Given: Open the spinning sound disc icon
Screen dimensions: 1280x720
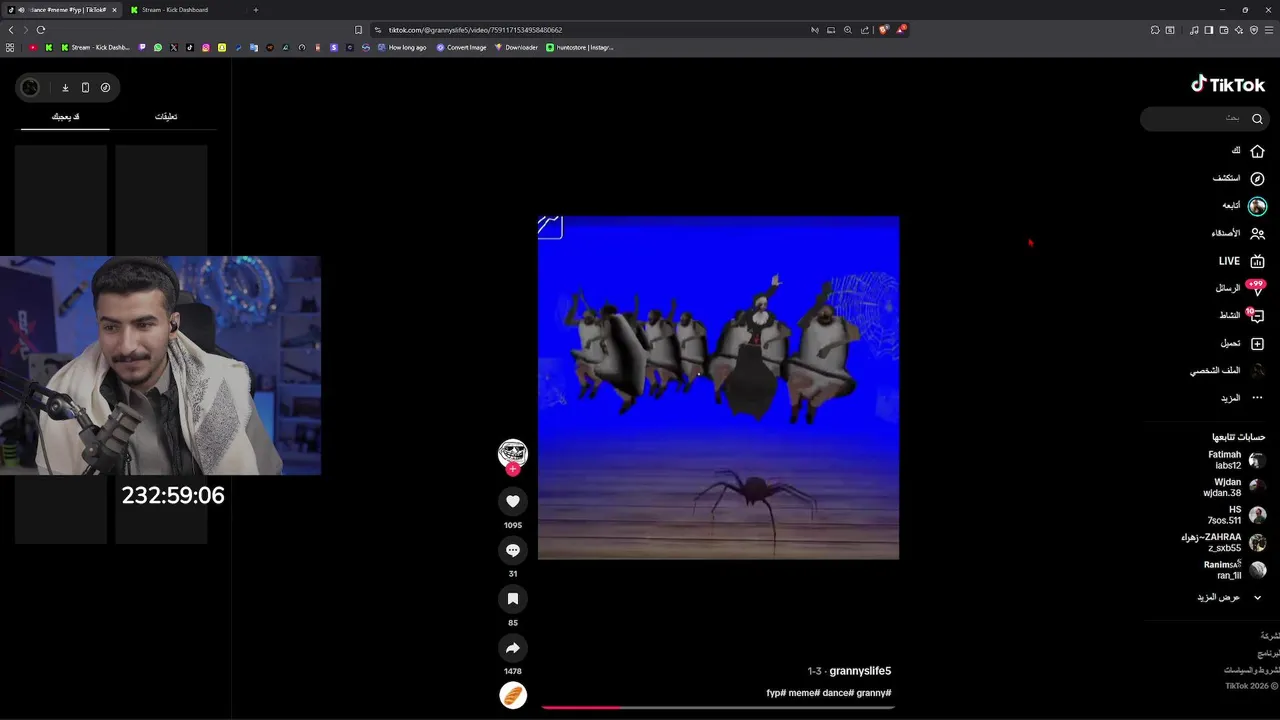Looking at the screenshot, I should click(513, 696).
